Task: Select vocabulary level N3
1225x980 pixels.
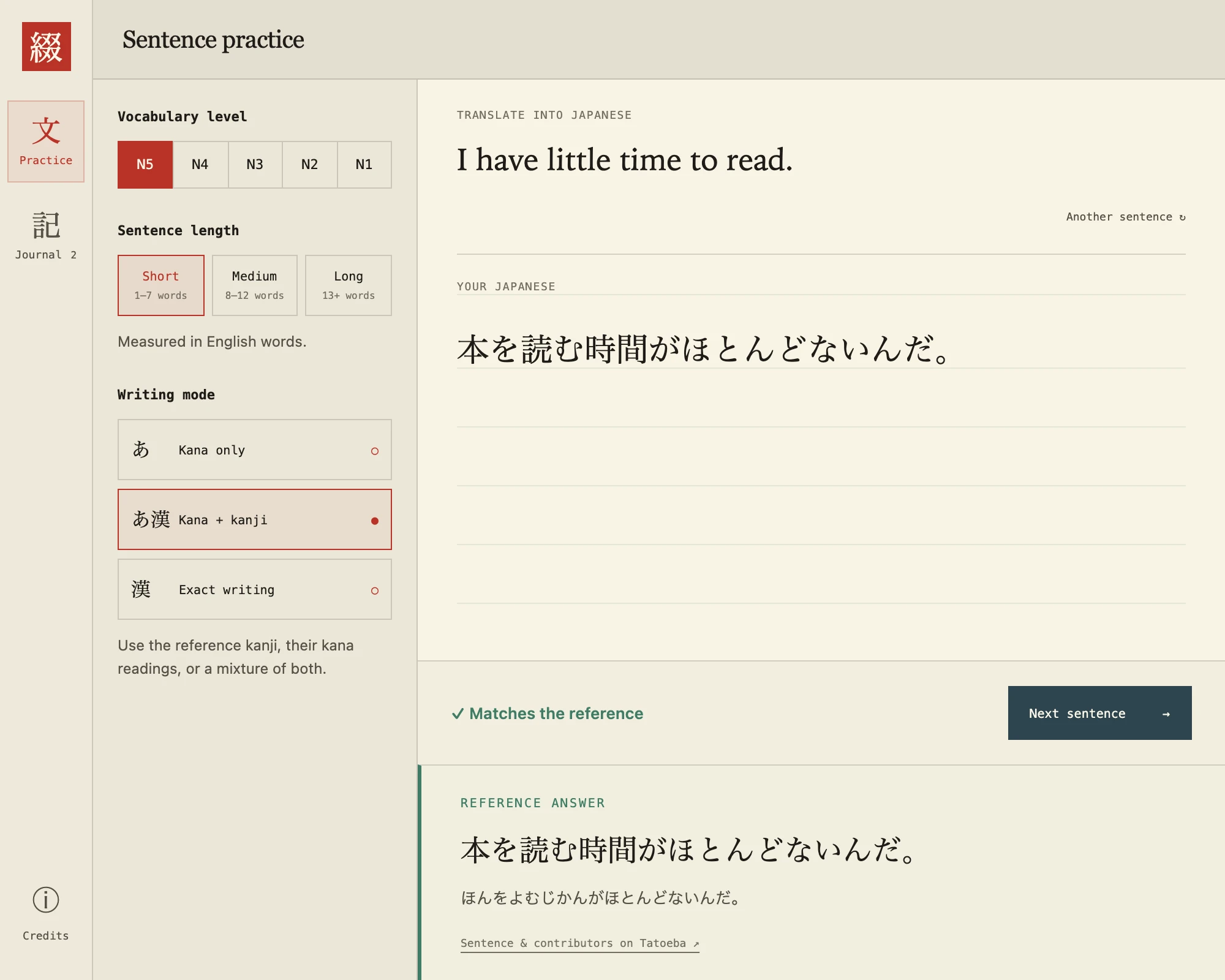Action: (x=255, y=165)
